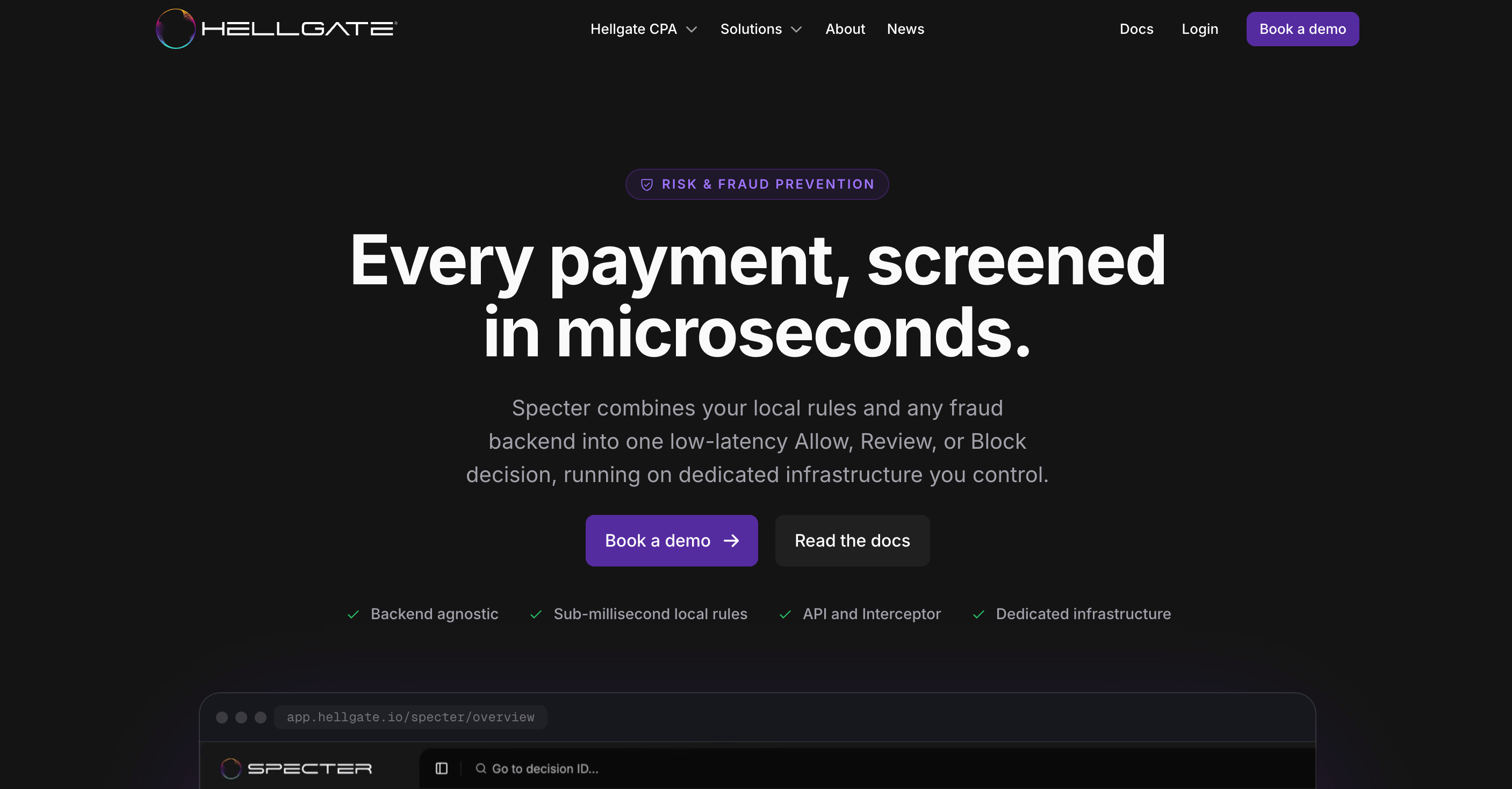Click the Read the docs button
Screen dimensions: 1512x789
tap(852, 540)
